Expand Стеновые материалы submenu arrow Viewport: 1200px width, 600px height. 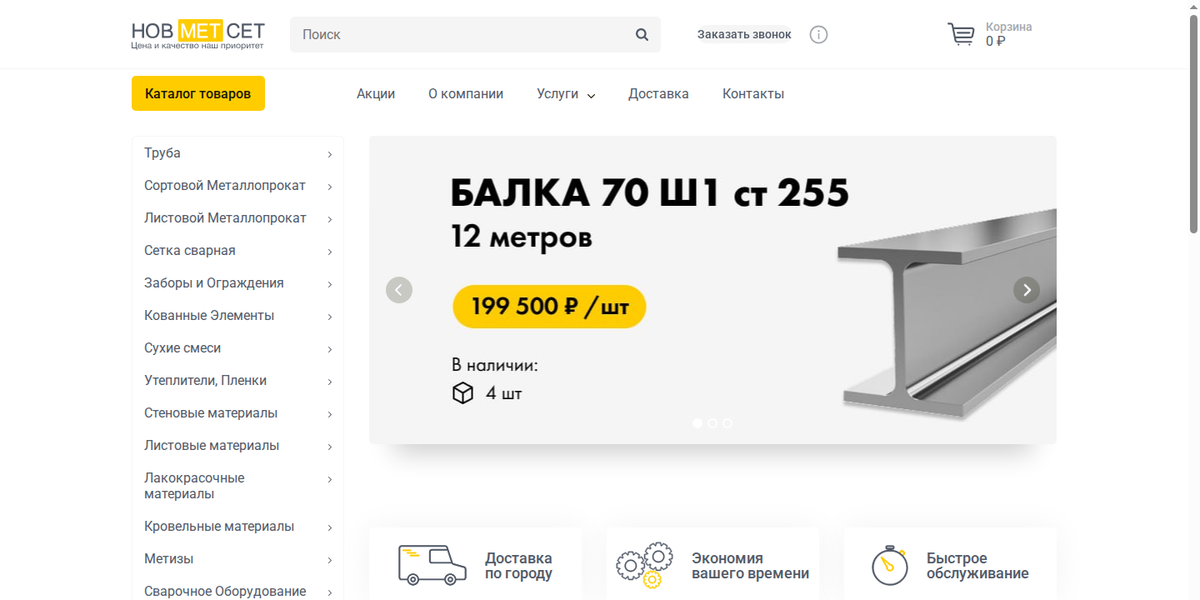click(330, 414)
